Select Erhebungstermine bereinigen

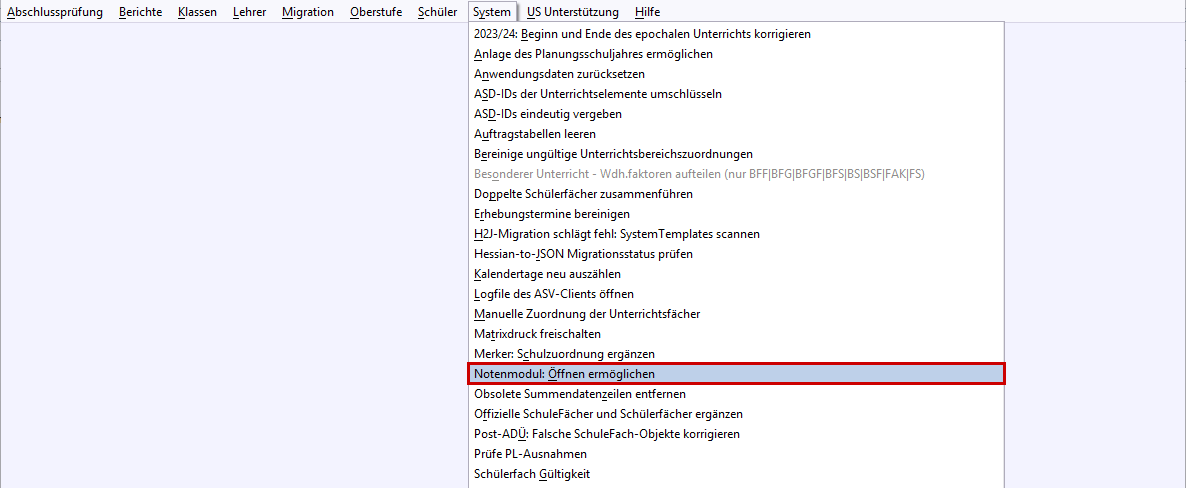737,214
